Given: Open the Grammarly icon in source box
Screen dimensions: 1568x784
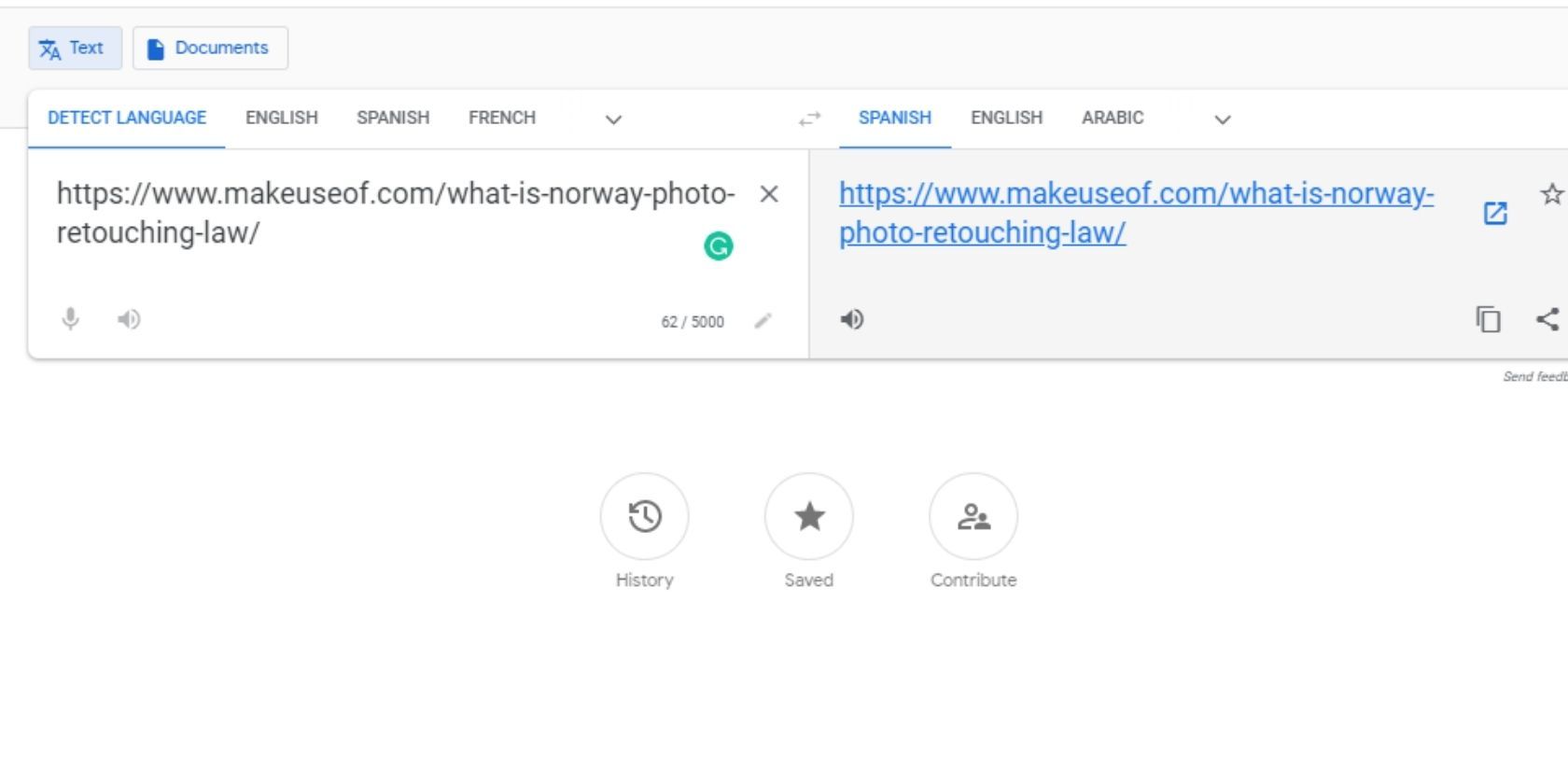Looking at the screenshot, I should click(x=718, y=246).
